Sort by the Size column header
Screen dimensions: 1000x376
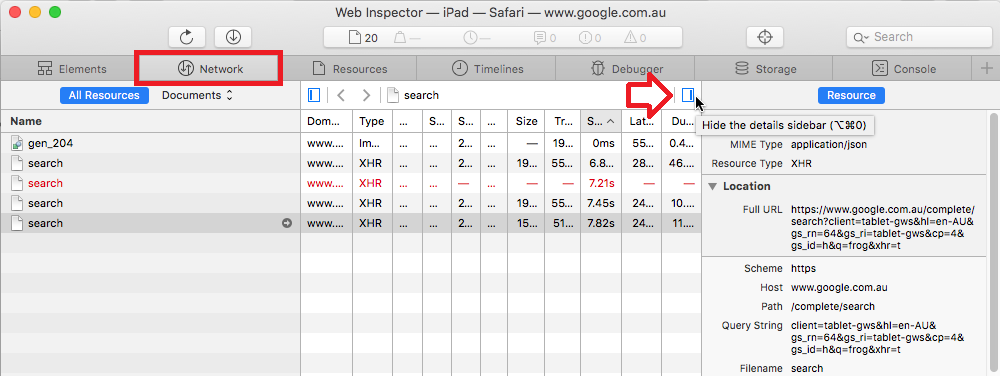click(x=526, y=121)
